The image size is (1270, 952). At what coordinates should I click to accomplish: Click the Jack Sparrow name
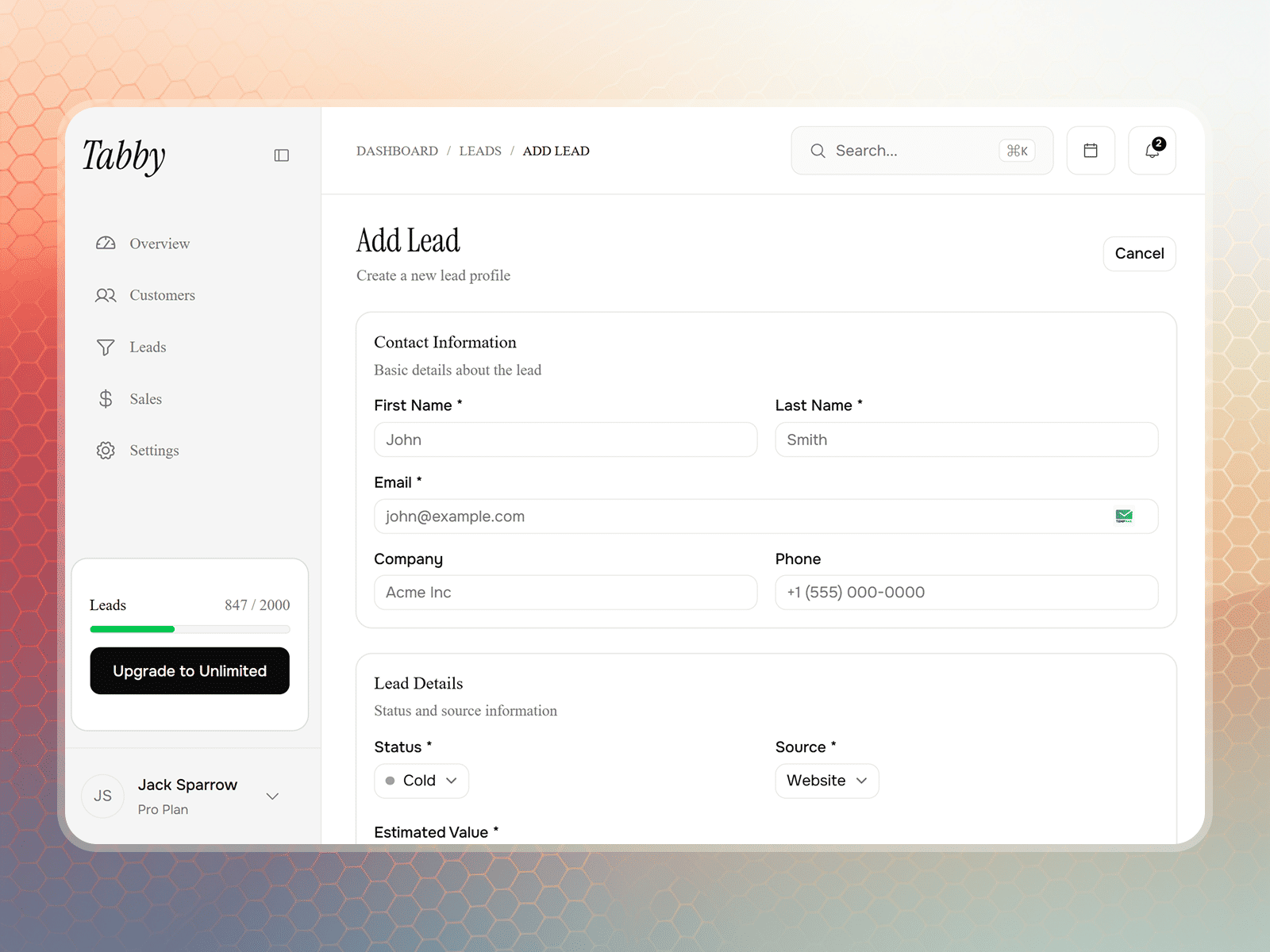click(x=187, y=785)
